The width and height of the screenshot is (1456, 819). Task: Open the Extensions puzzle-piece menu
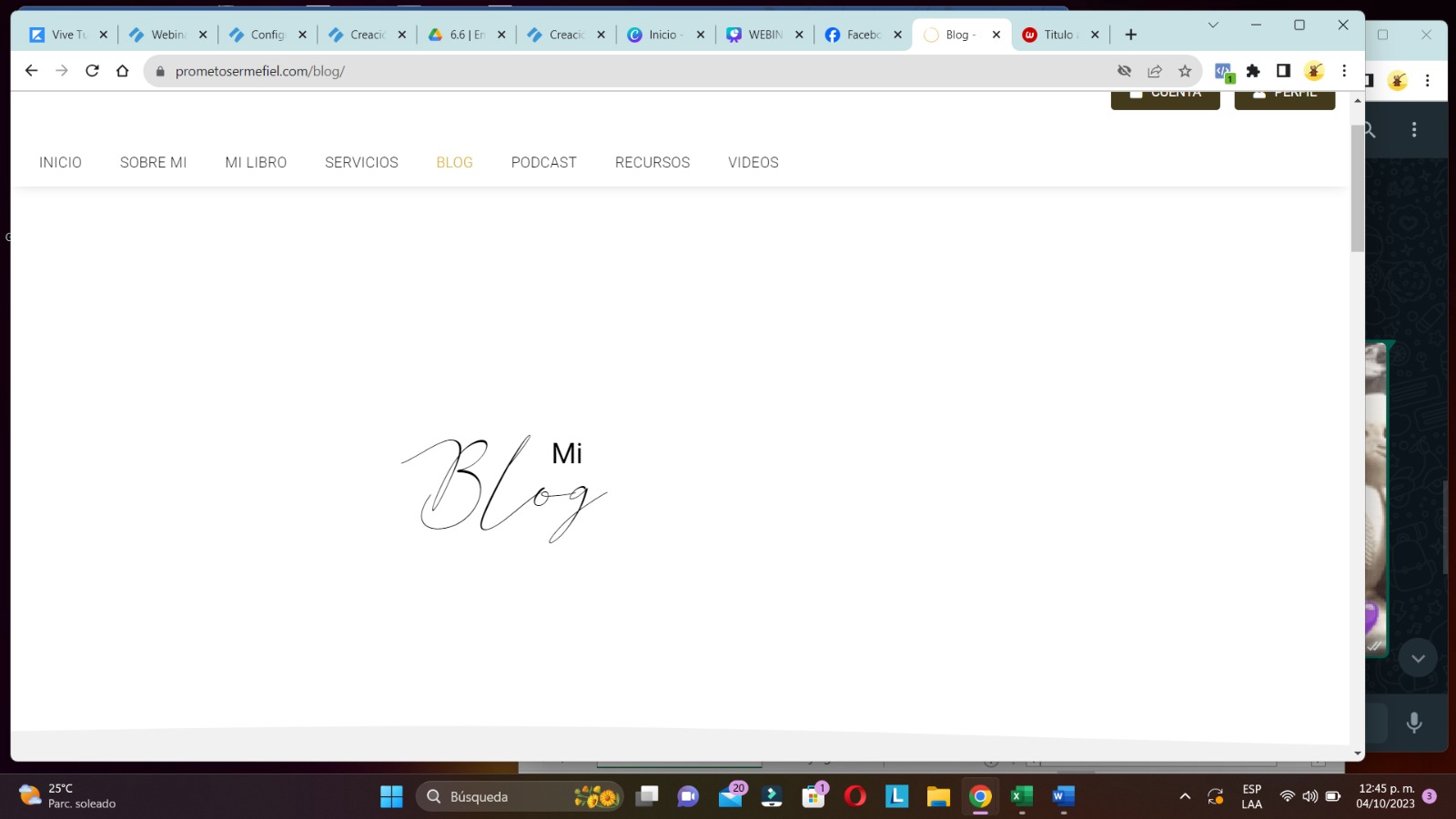tap(1253, 71)
